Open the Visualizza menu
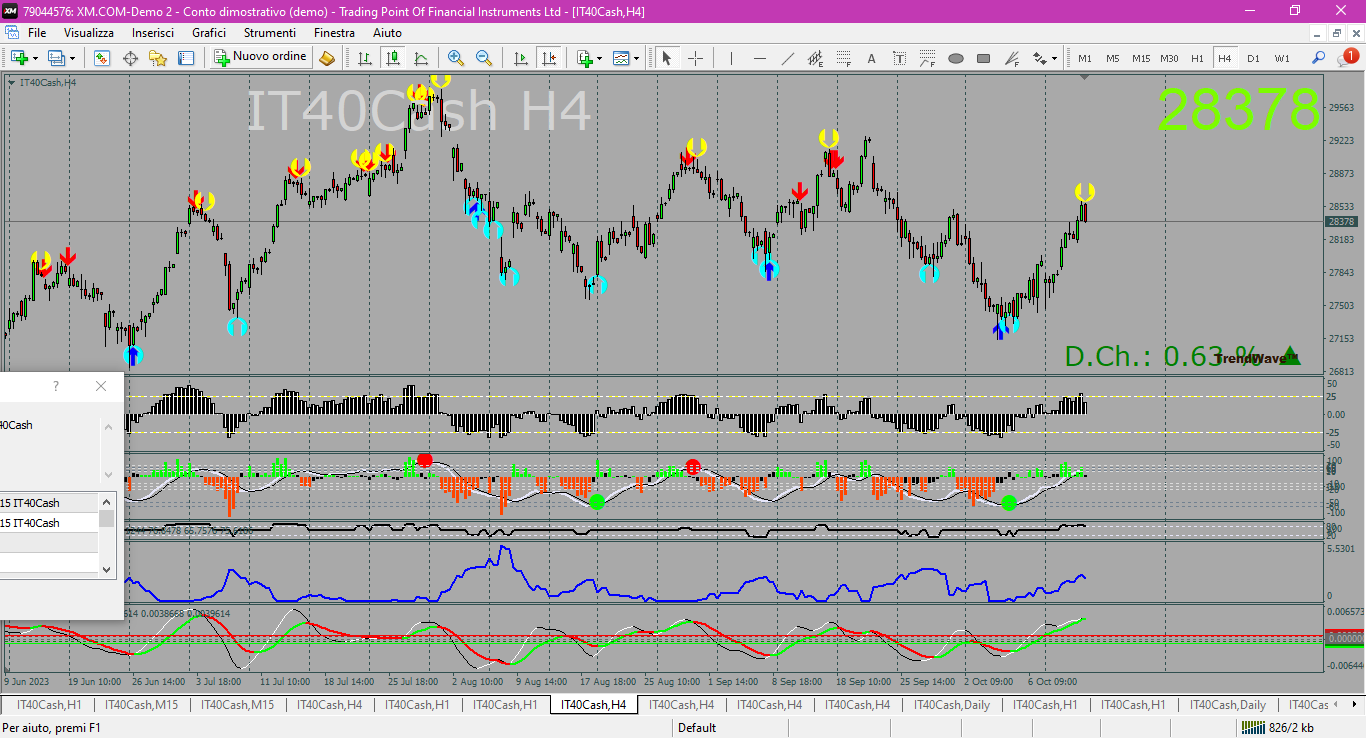The image size is (1366, 738). pos(89,33)
